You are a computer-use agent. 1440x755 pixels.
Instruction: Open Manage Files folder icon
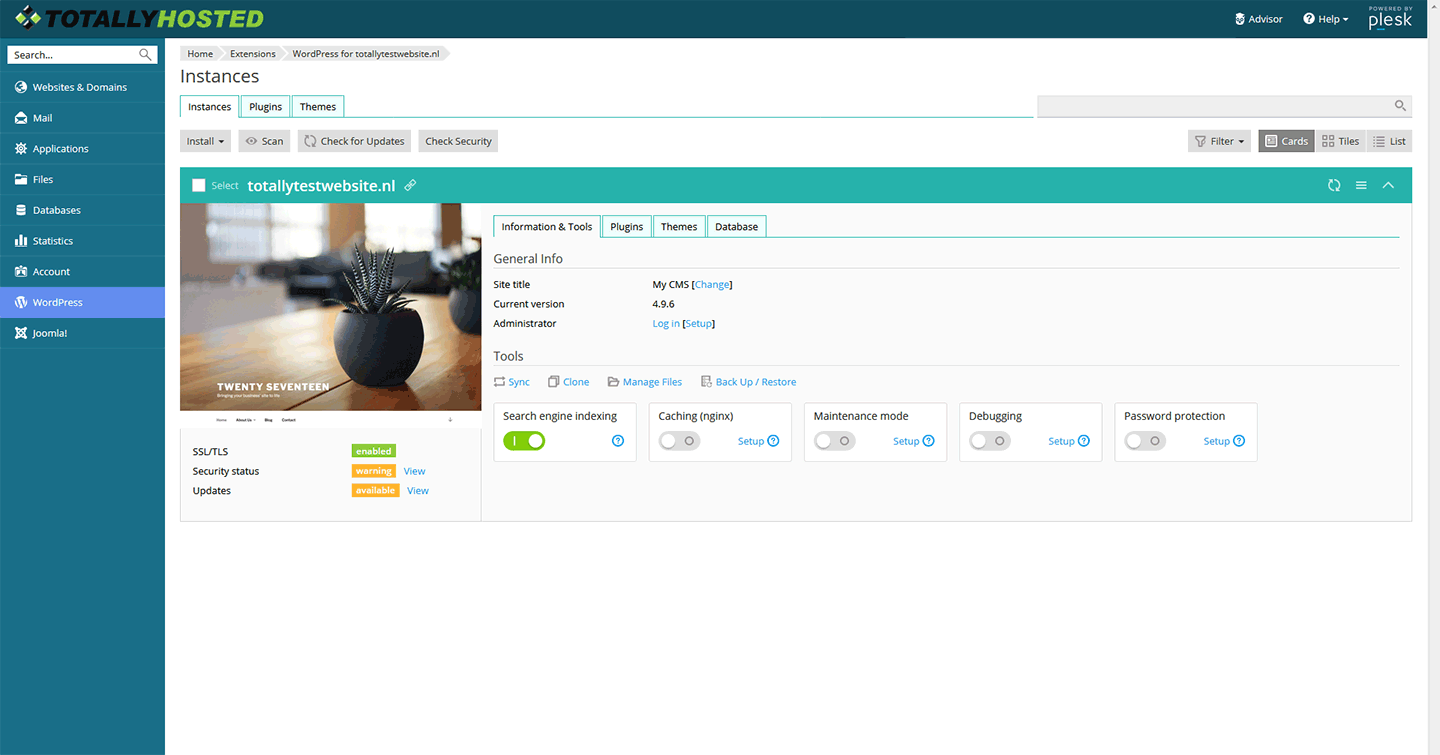pyautogui.click(x=613, y=382)
